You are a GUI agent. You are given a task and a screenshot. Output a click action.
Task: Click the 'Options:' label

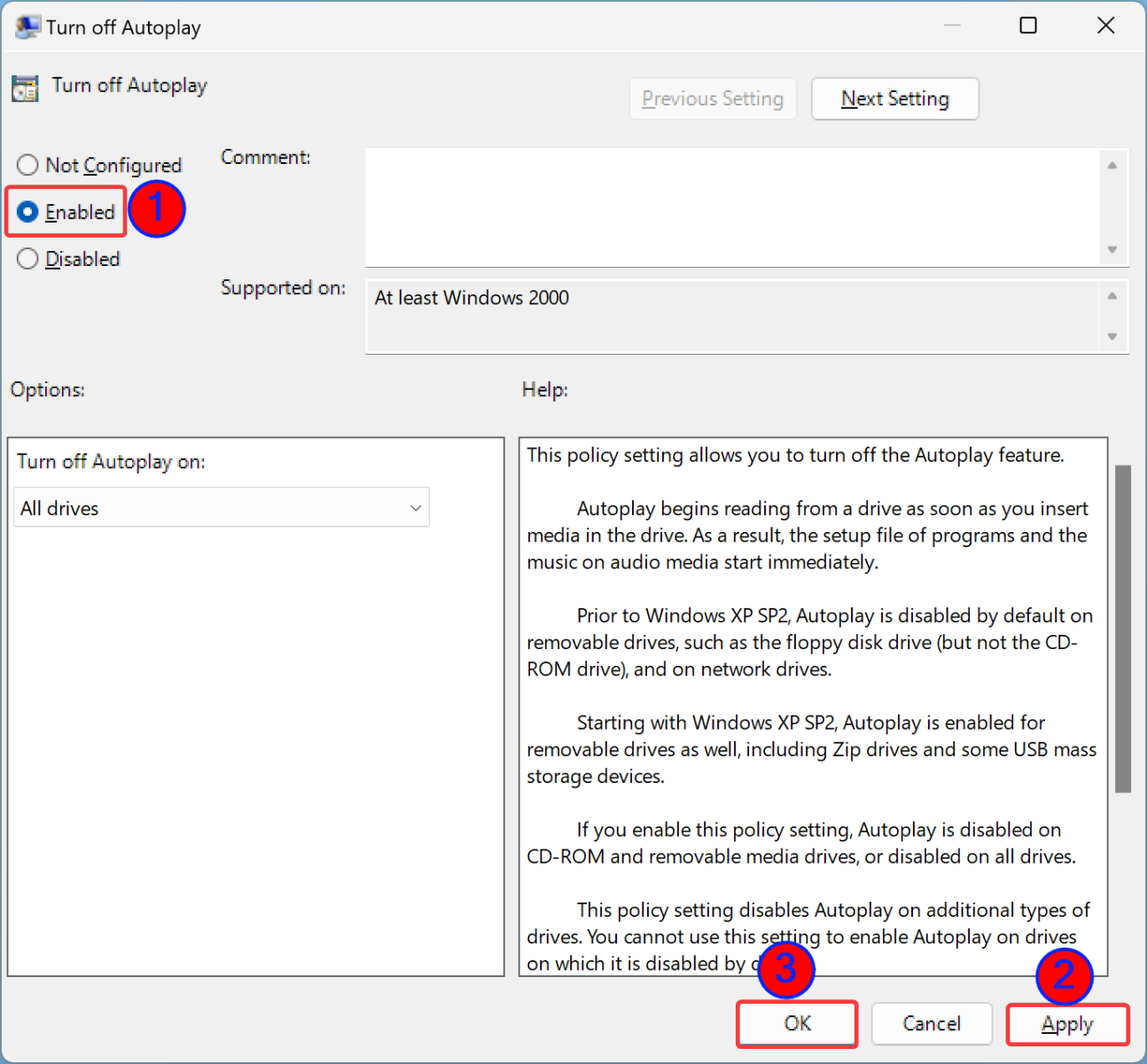[x=47, y=390]
